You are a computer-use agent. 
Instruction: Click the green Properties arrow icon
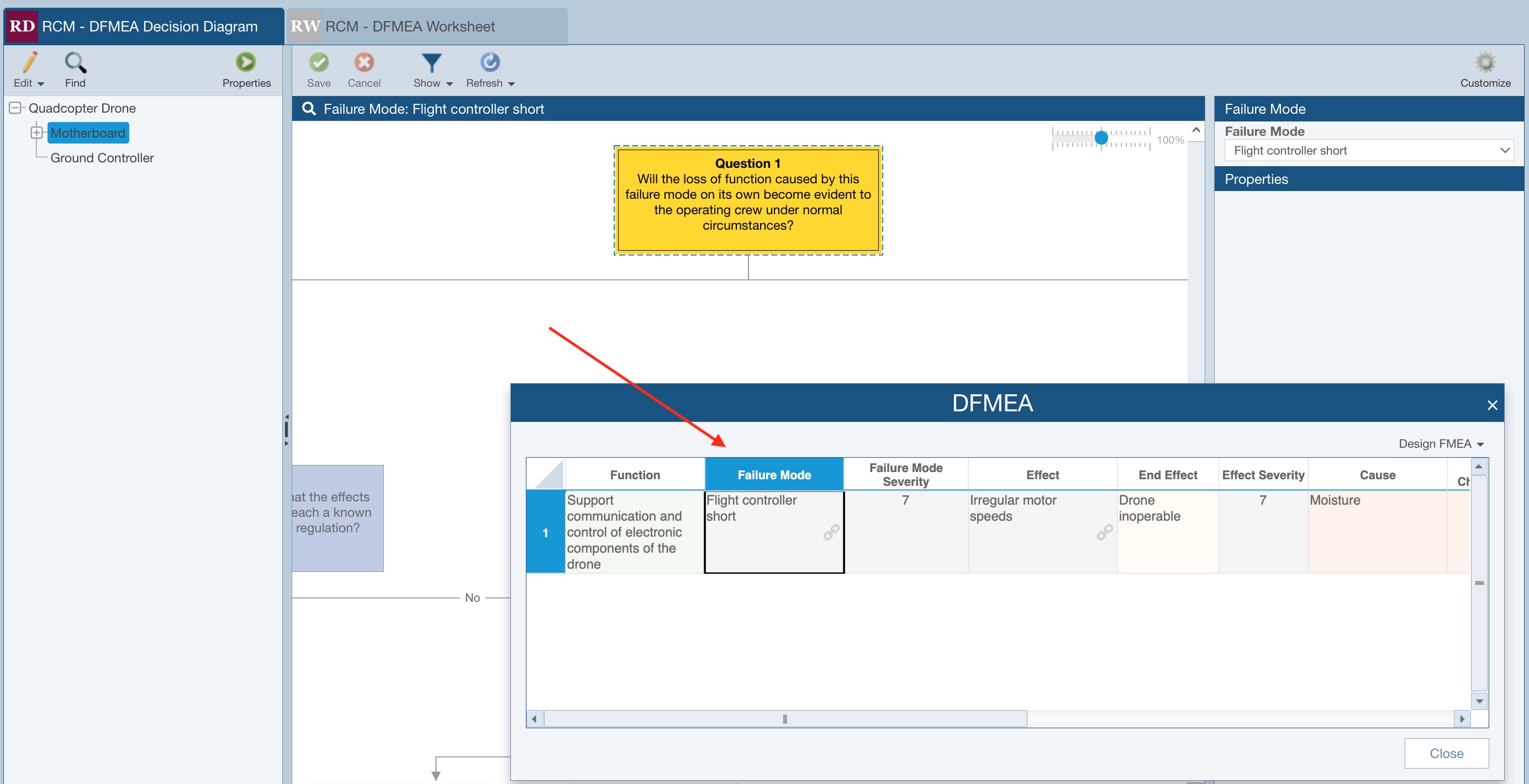(x=246, y=63)
